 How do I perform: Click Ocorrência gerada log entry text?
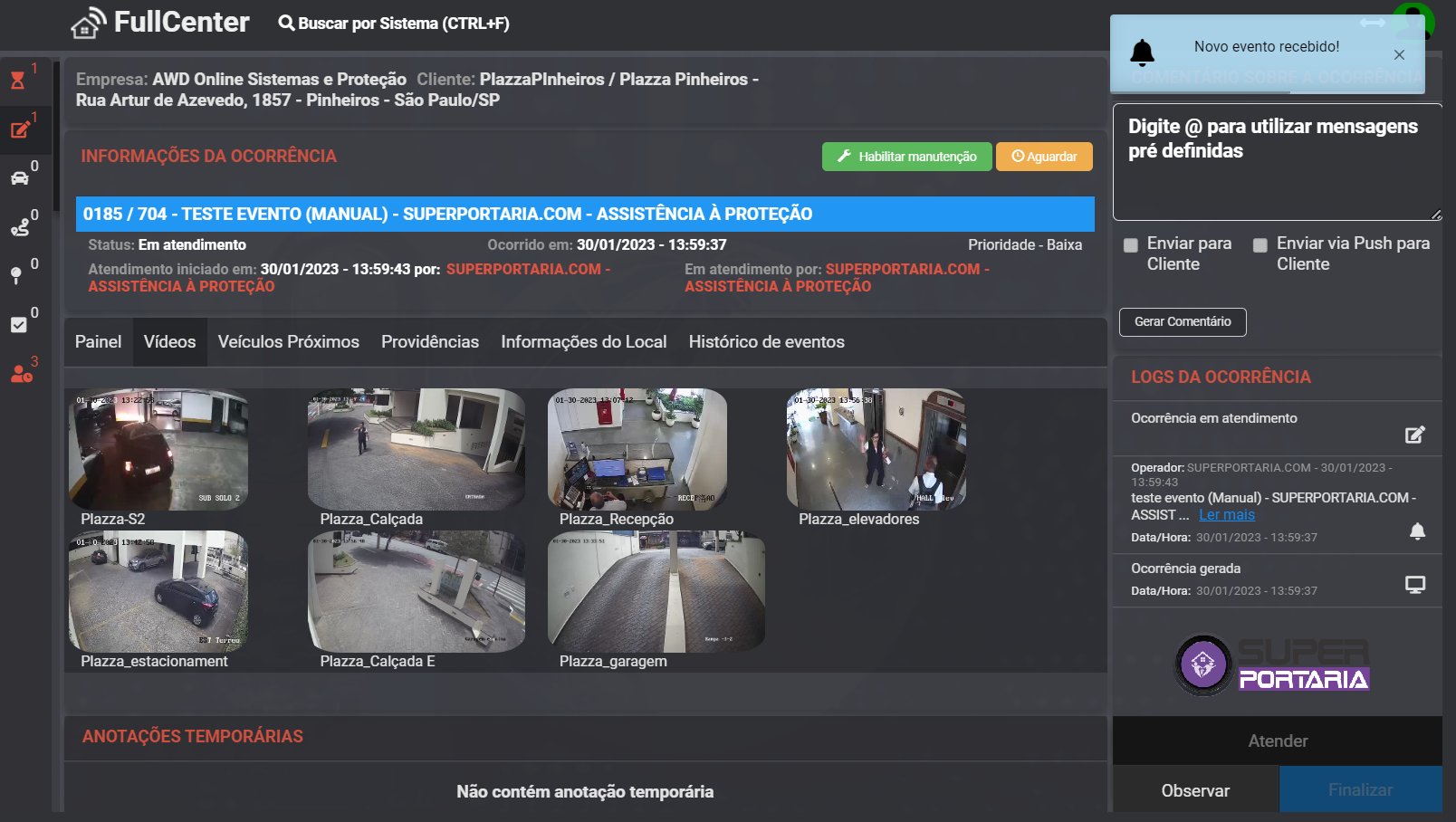point(1185,569)
